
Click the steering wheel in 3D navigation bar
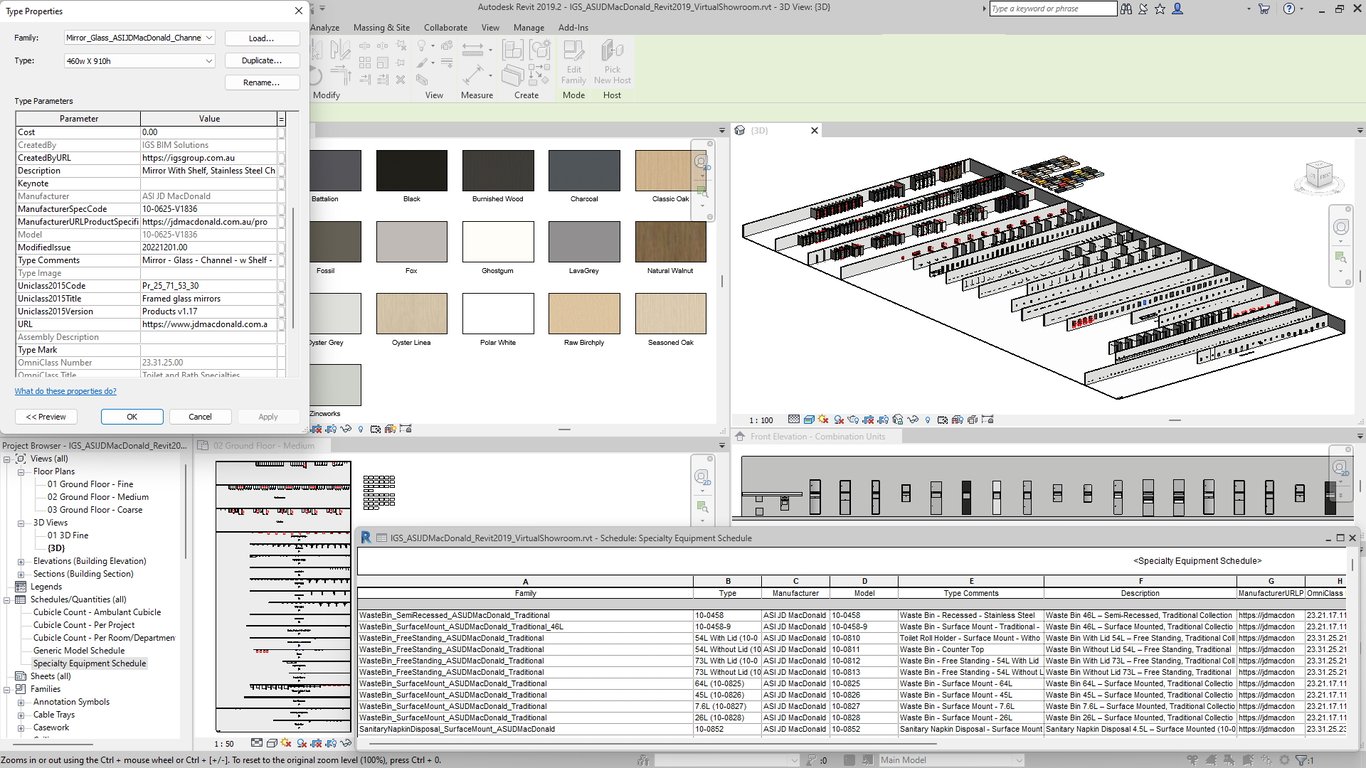[x=1341, y=226]
